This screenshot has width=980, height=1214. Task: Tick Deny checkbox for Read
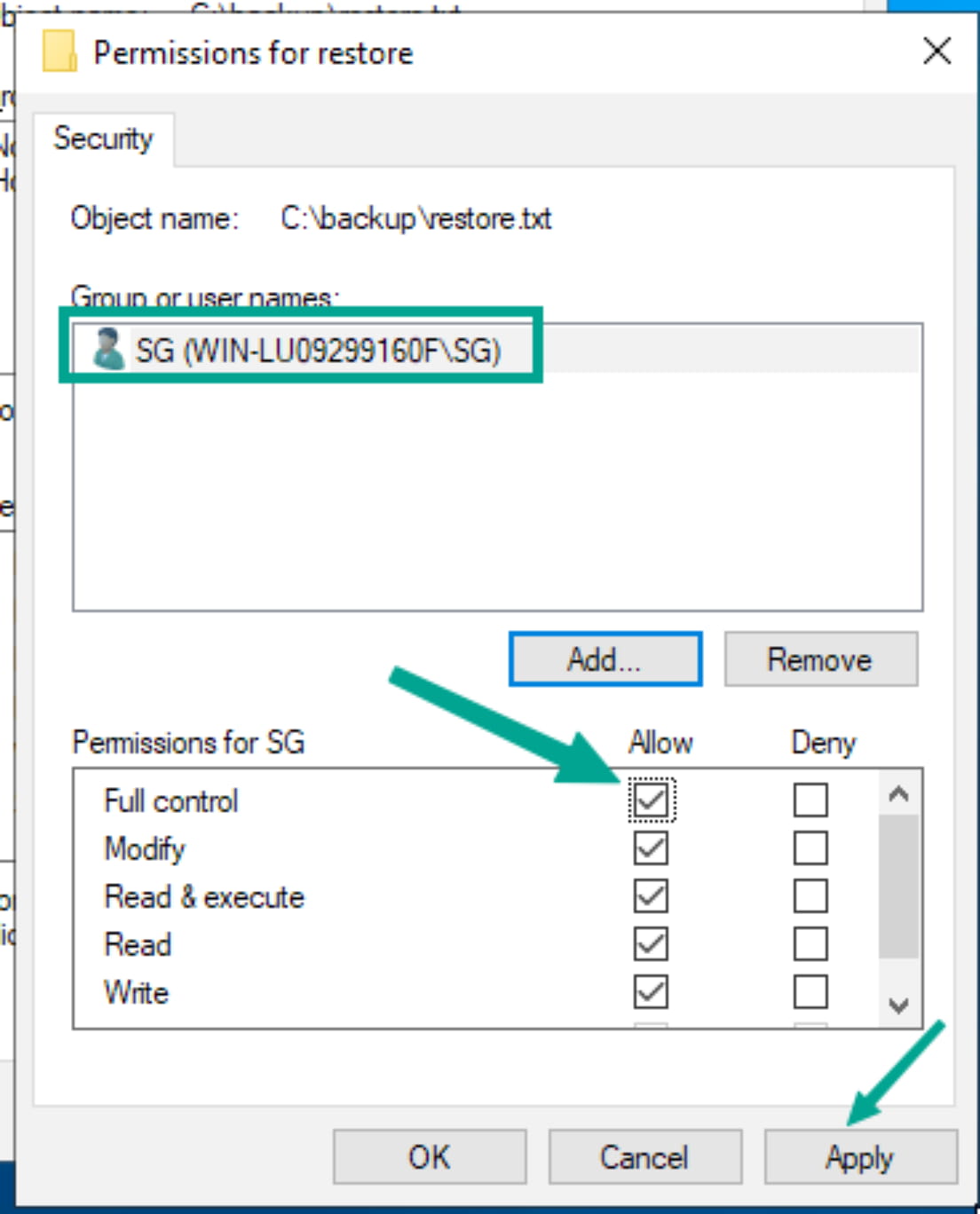pos(810,944)
